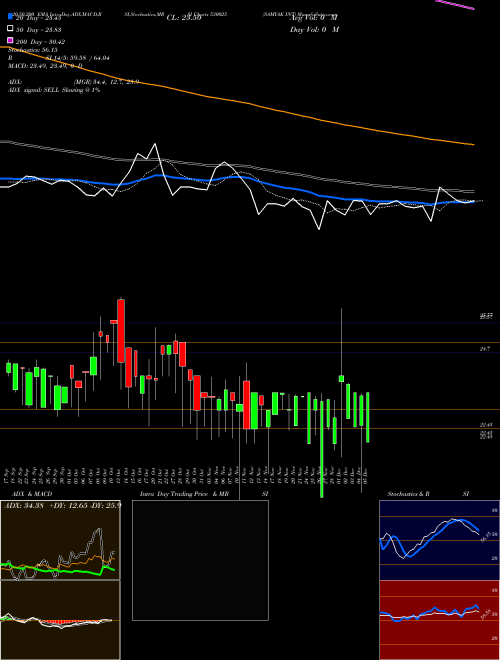This screenshot has width=500, height=660.
Task: Click the 24.7 price axis label
Action: click(485, 349)
